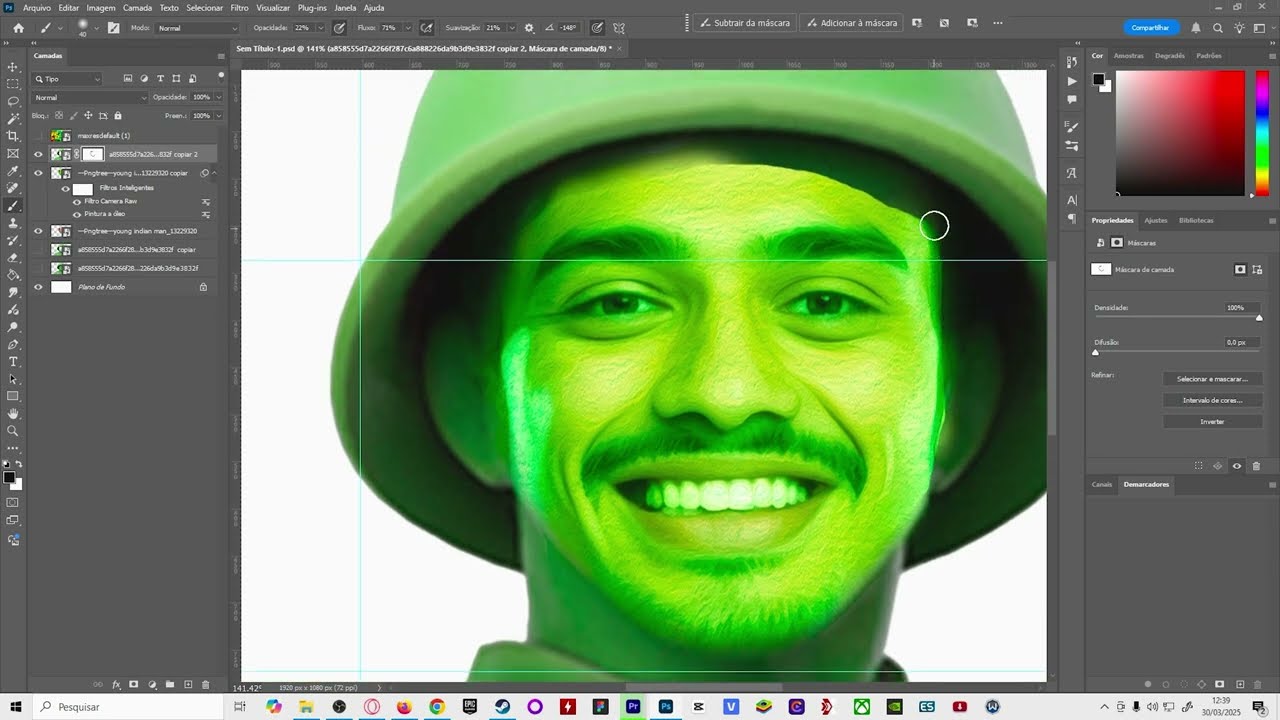This screenshot has width=1280, height=720.
Task: Create a new layer group folder
Action: click(170, 685)
